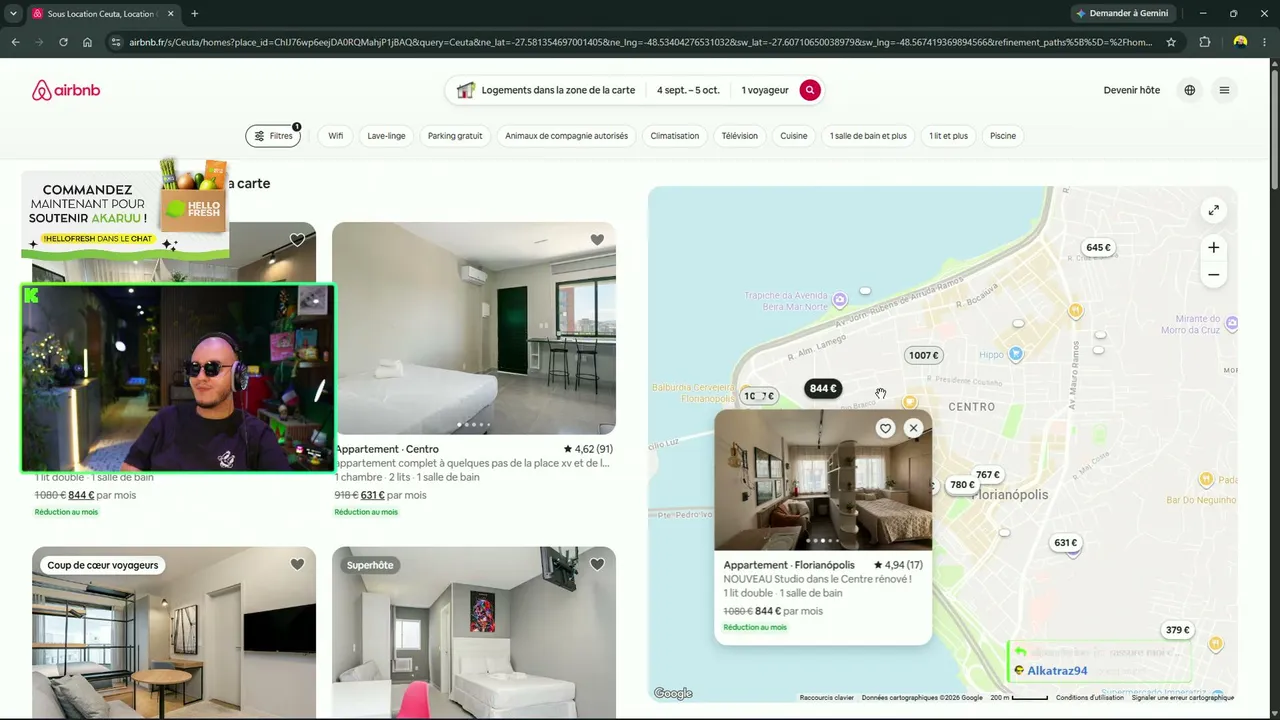Open the date picker showing 4 sept. – 5 oct.
Viewport: 1280px width, 720px height.
688,90
